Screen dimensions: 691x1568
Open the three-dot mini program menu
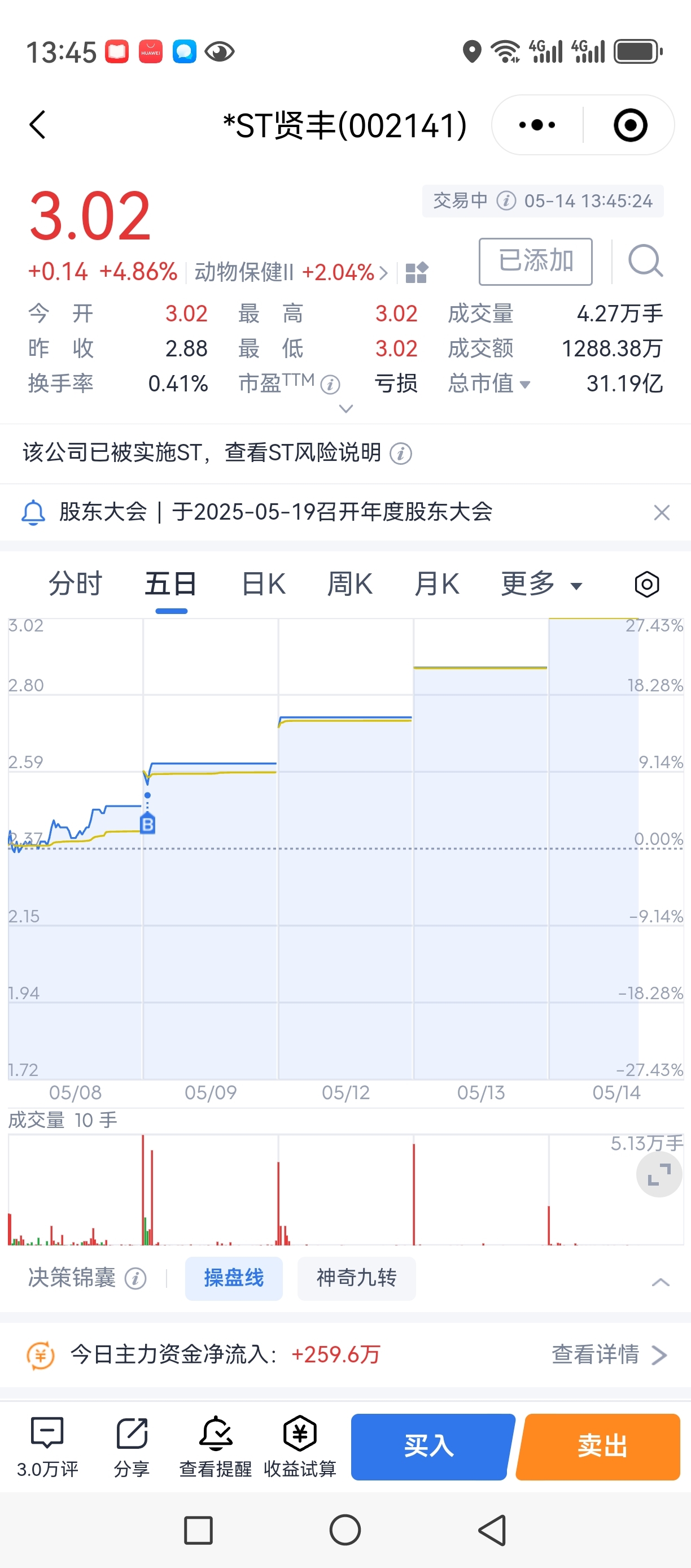(x=536, y=125)
